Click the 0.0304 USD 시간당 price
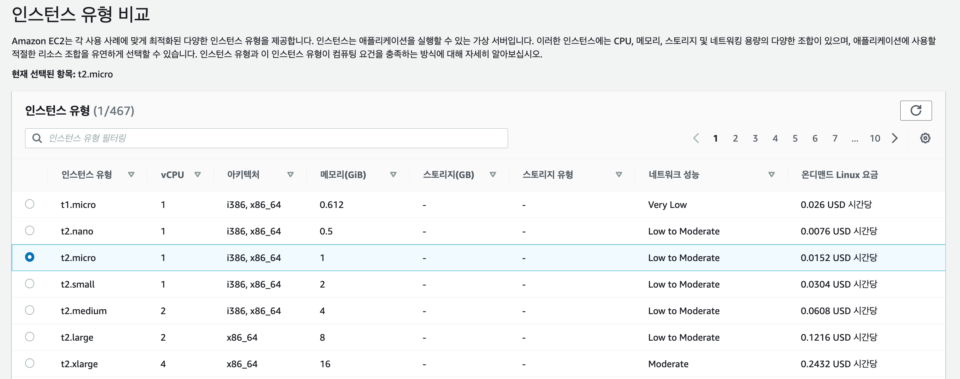This screenshot has width=960, height=379. 839,284
